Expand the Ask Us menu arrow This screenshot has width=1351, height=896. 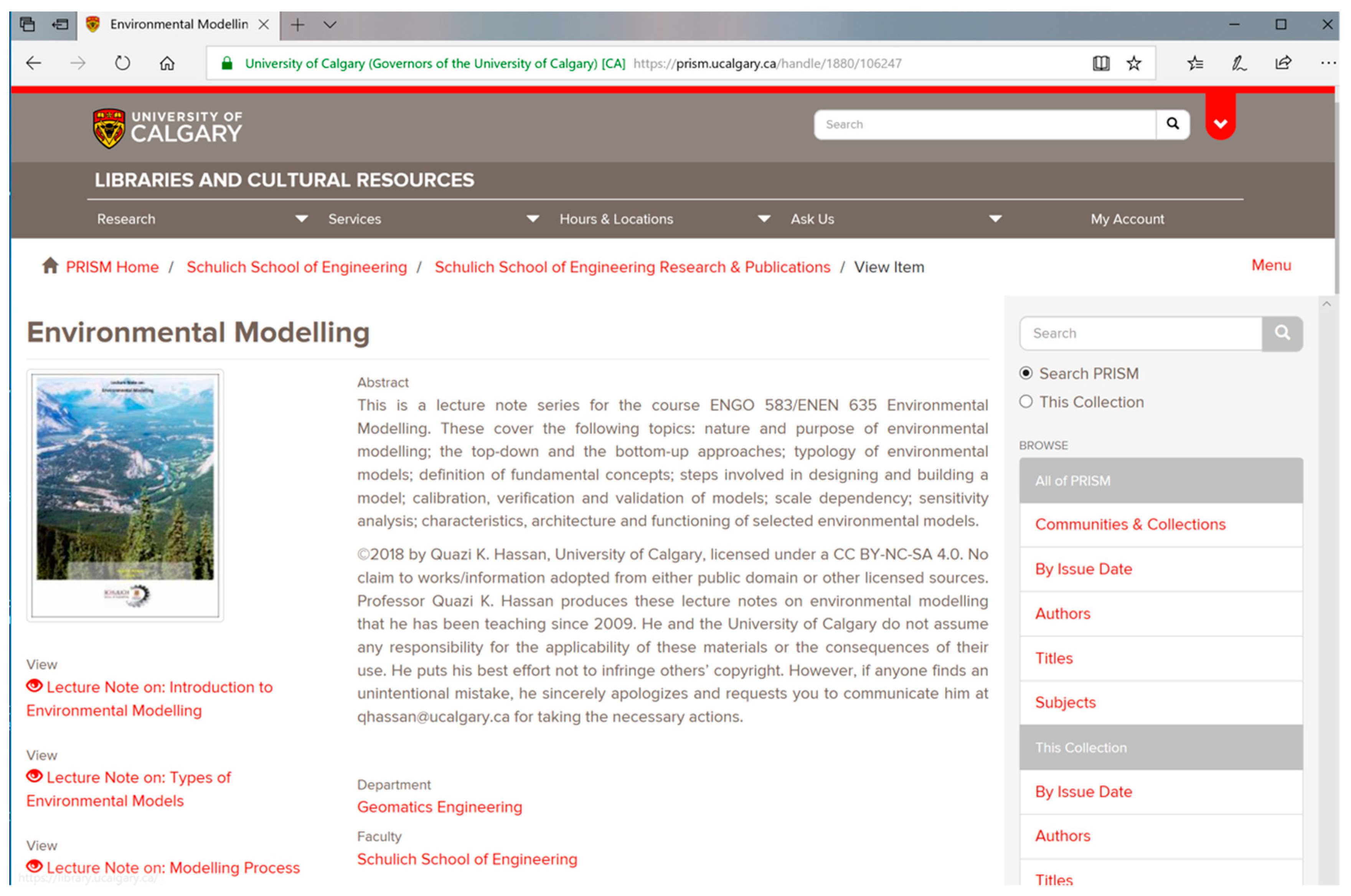[995, 219]
